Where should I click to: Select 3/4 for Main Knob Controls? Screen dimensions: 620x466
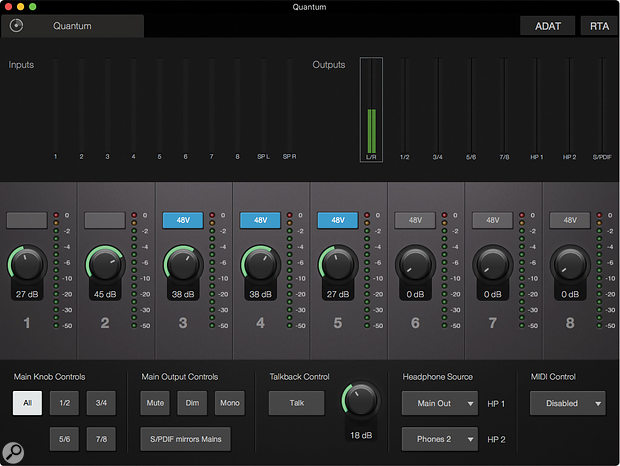coord(101,403)
